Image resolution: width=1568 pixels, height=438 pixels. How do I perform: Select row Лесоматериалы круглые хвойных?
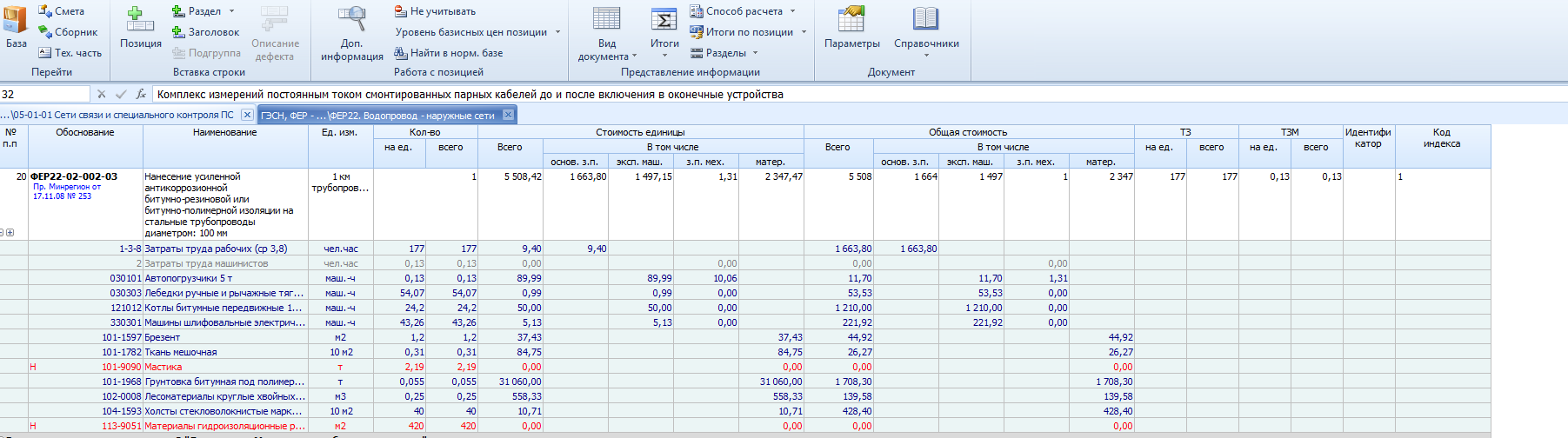745,396
